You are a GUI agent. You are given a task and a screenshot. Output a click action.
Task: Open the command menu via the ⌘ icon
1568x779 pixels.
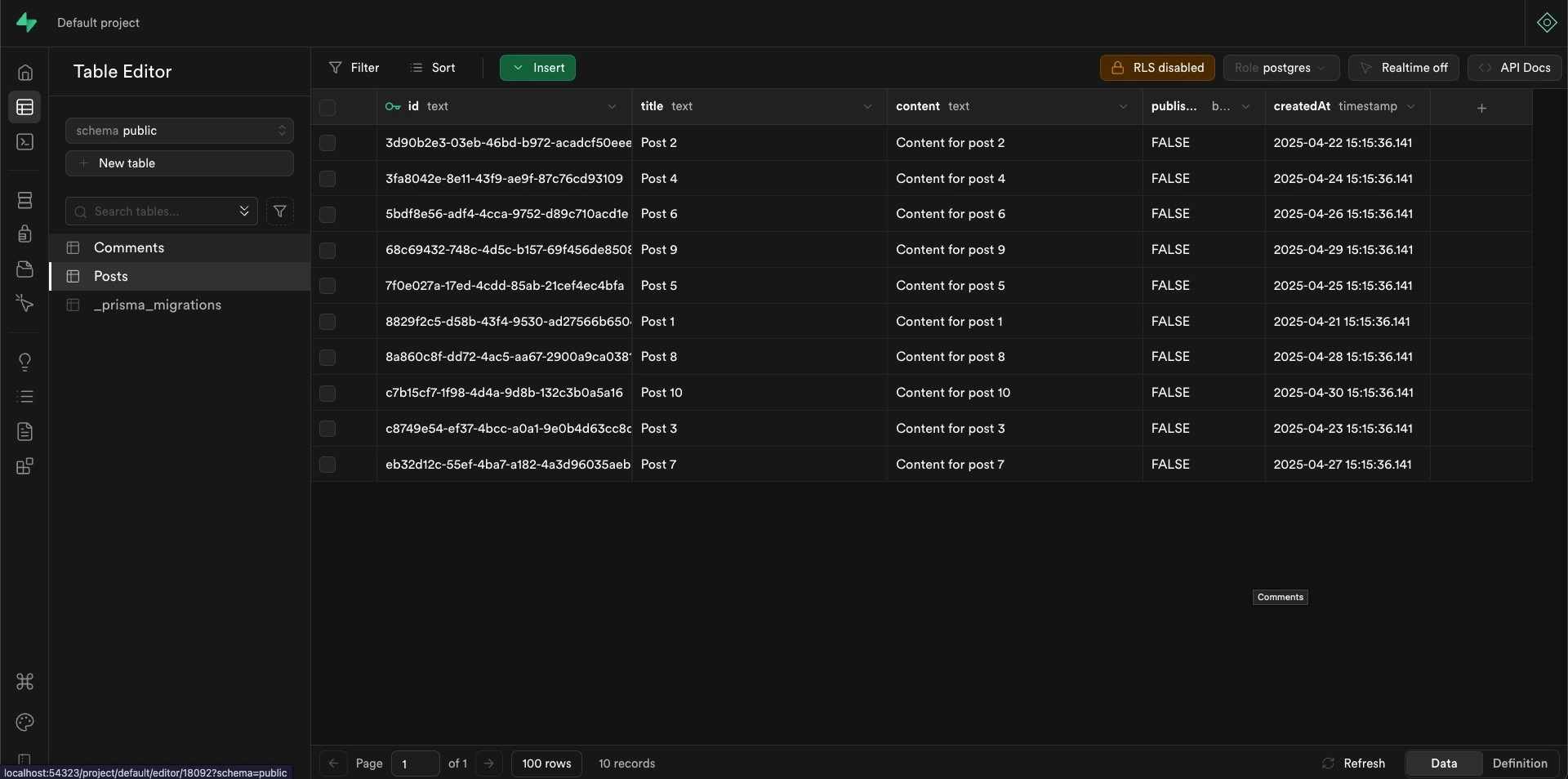[x=25, y=682]
